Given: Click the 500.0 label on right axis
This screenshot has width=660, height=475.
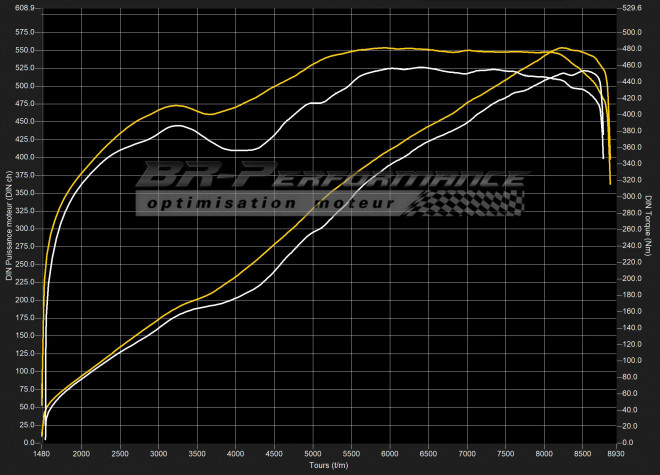Looking at the screenshot, I should (628, 32).
